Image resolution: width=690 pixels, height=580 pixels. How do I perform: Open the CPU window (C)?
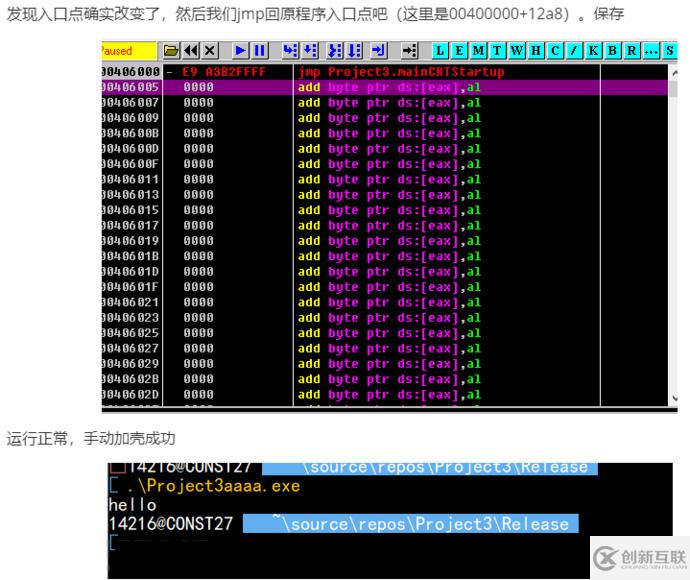(x=555, y=51)
